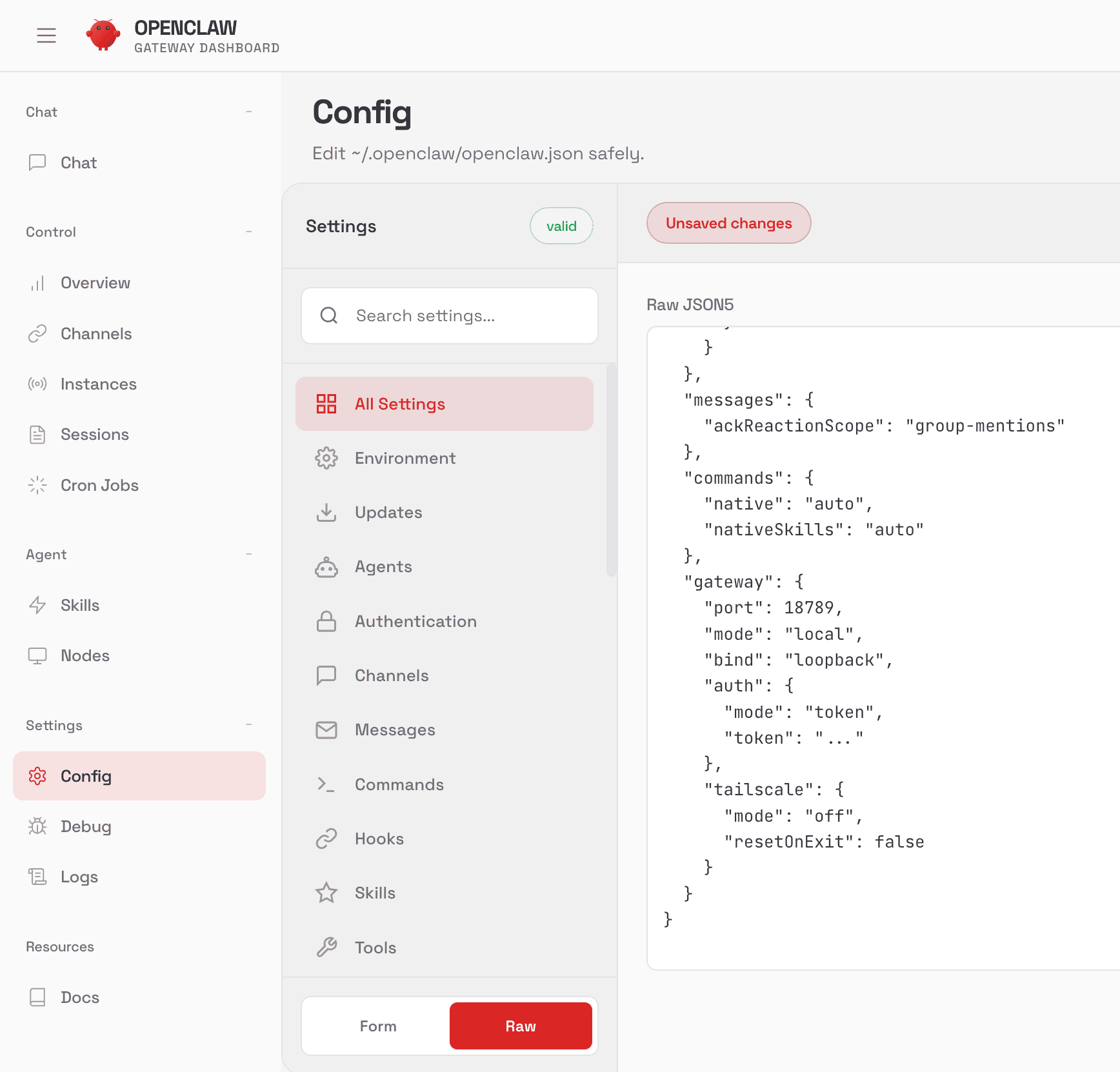Switch config editor to Raw mode
This screenshot has height=1072, width=1120.
[520, 1026]
